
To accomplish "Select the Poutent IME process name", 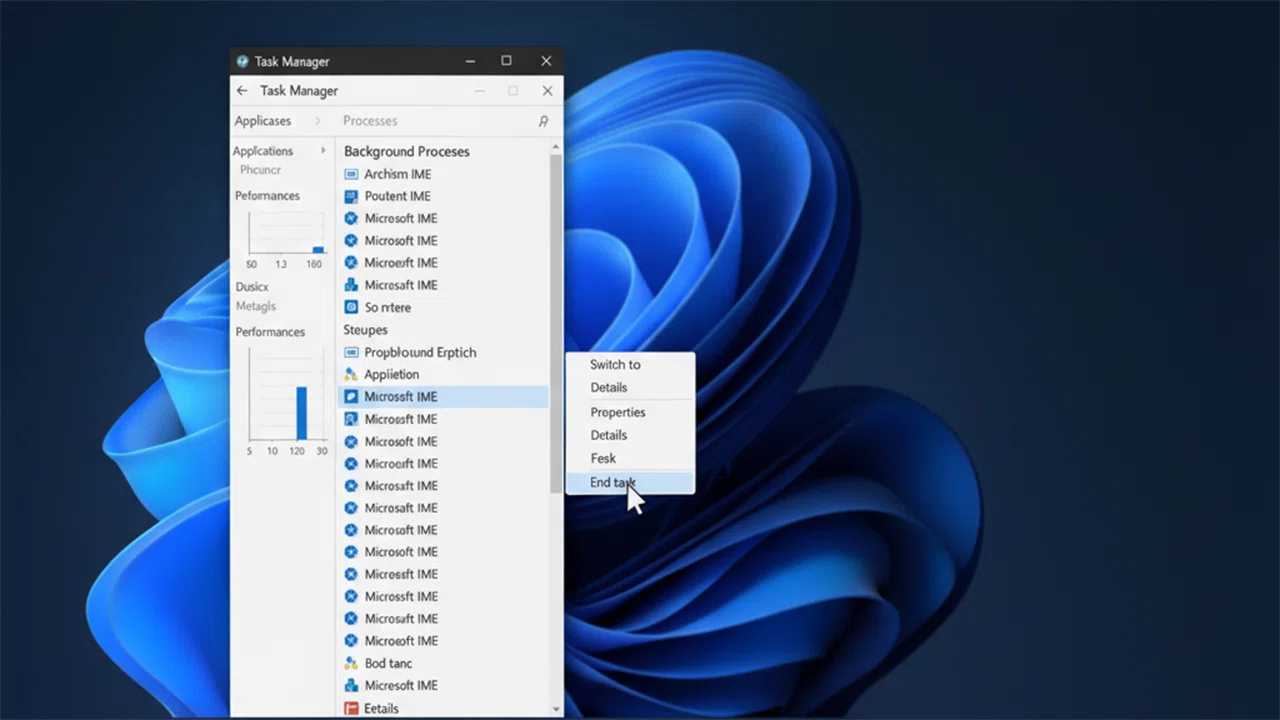I will click(x=398, y=196).
